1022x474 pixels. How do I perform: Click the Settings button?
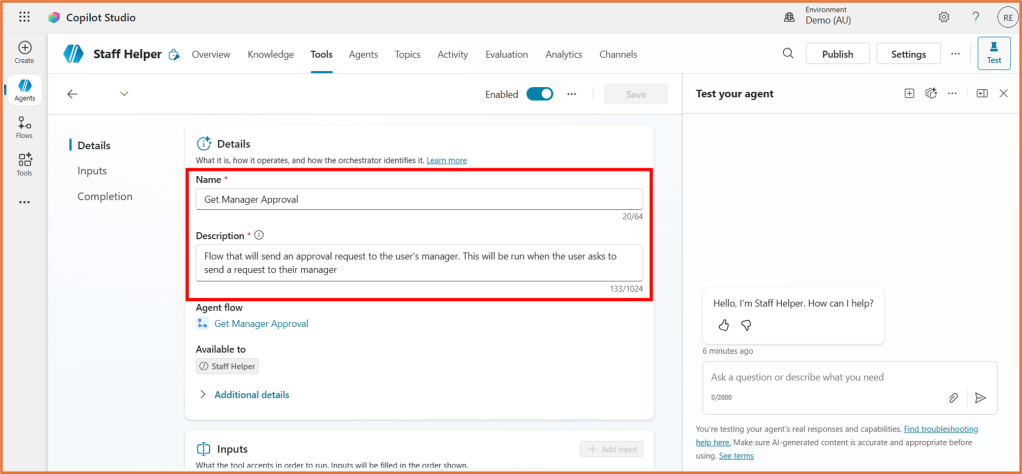click(909, 54)
